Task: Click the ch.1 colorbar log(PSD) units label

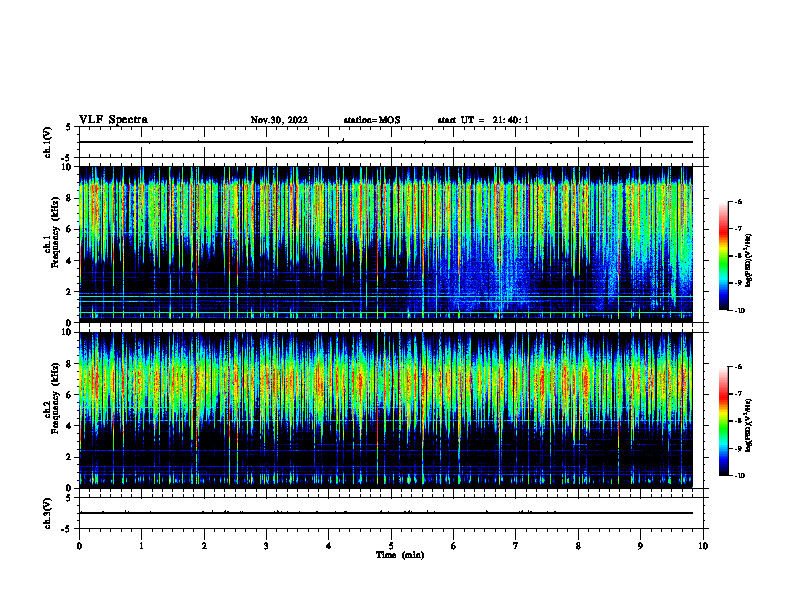Action: click(x=749, y=261)
